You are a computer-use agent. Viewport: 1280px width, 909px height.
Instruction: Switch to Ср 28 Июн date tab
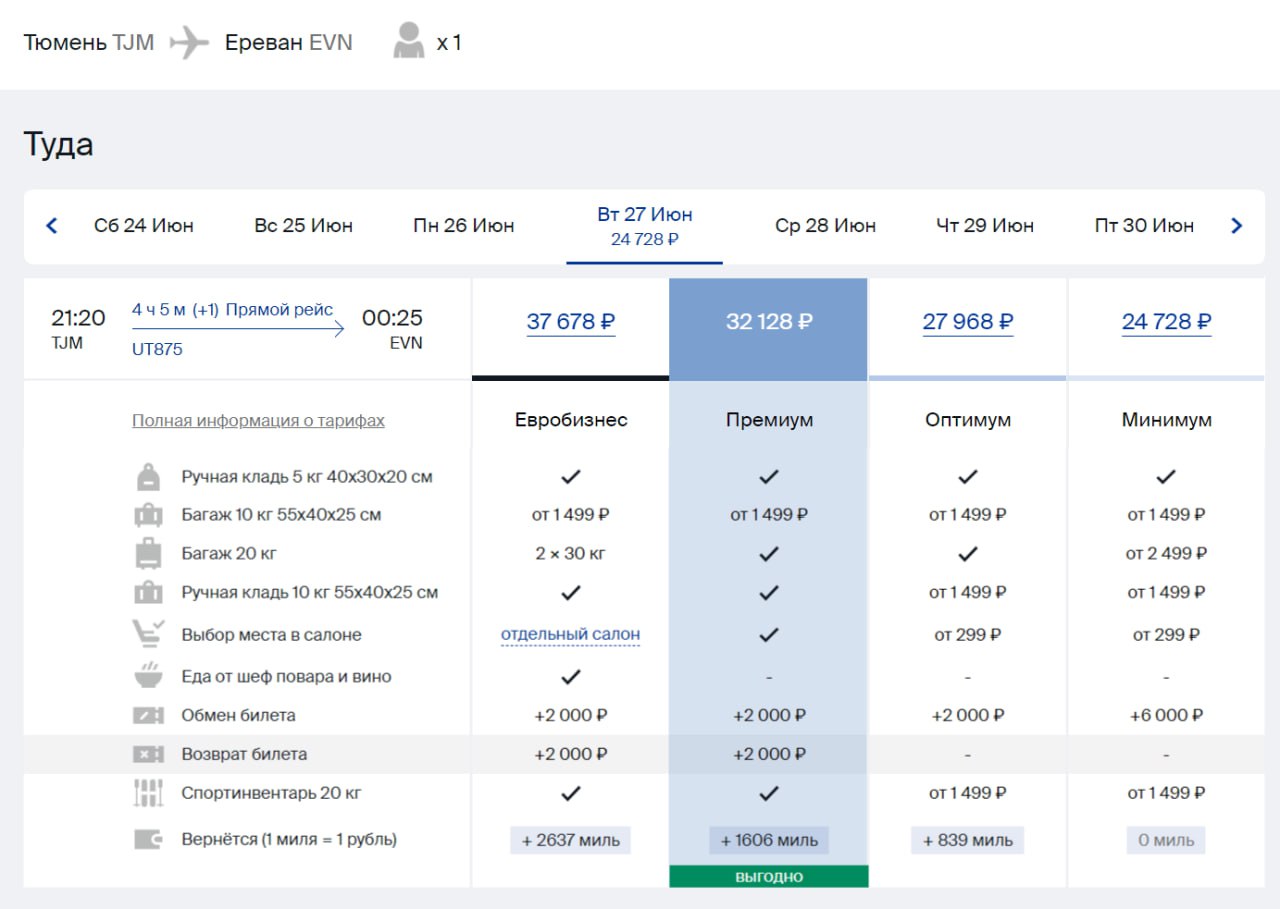click(x=825, y=226)
